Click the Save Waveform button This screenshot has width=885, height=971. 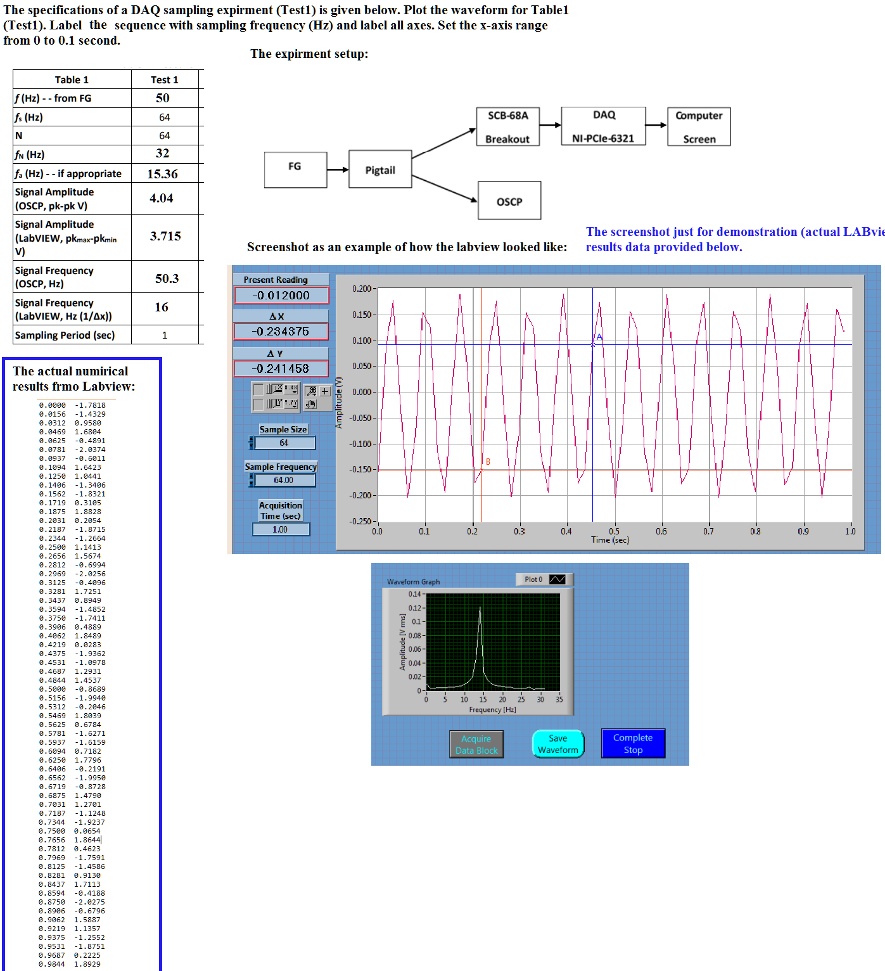coord(557,744)
